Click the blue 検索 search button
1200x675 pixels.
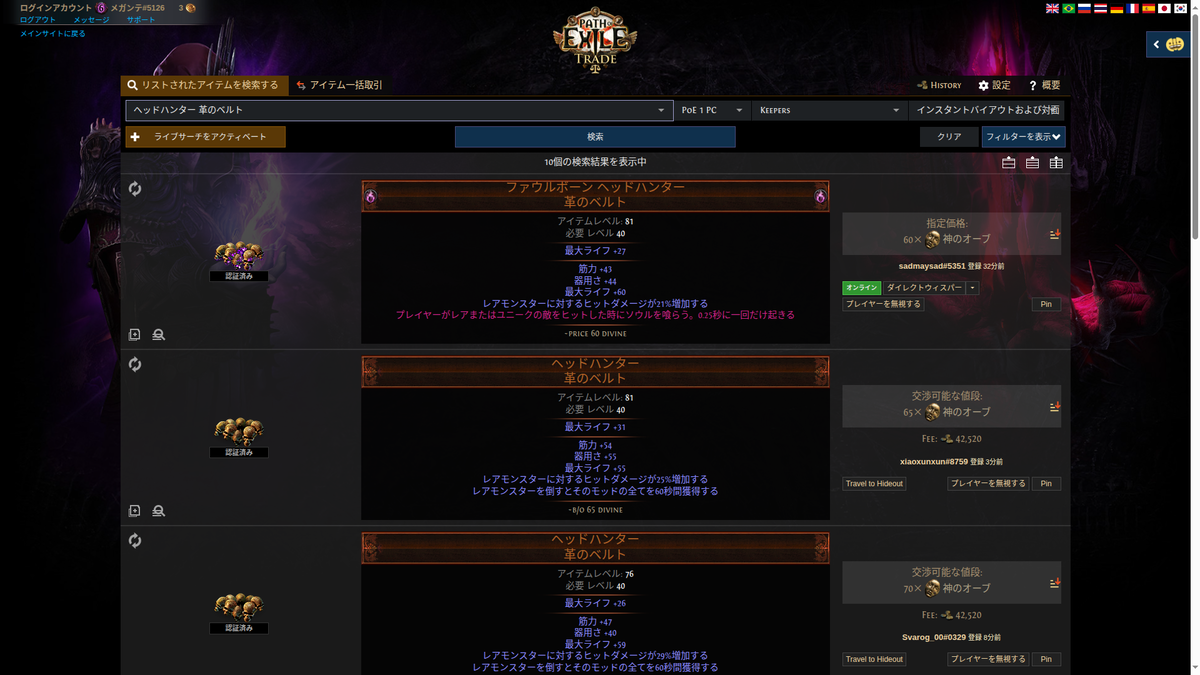point(595,137)
